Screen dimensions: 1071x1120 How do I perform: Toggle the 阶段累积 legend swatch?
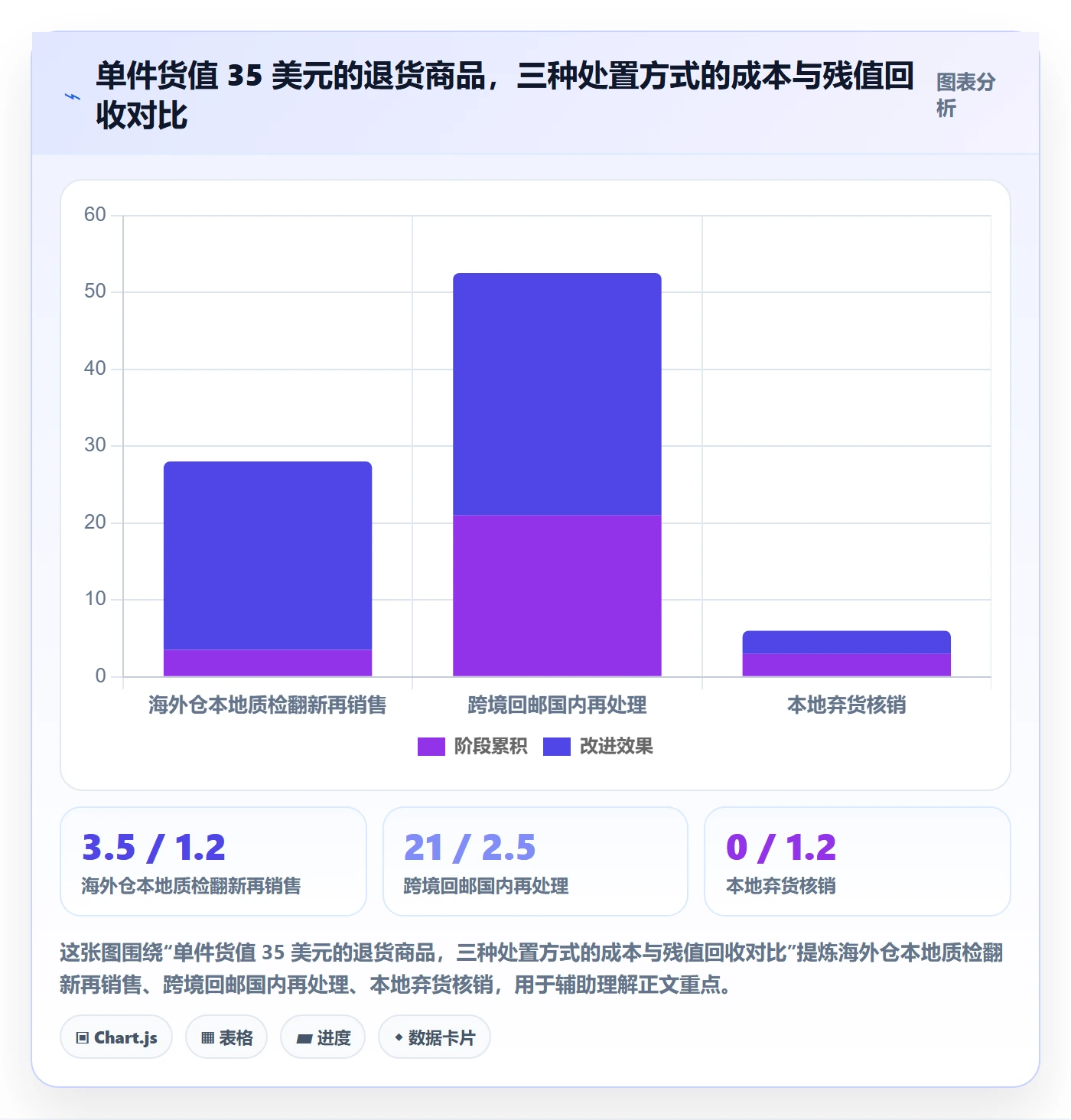(x=431, y=746)
